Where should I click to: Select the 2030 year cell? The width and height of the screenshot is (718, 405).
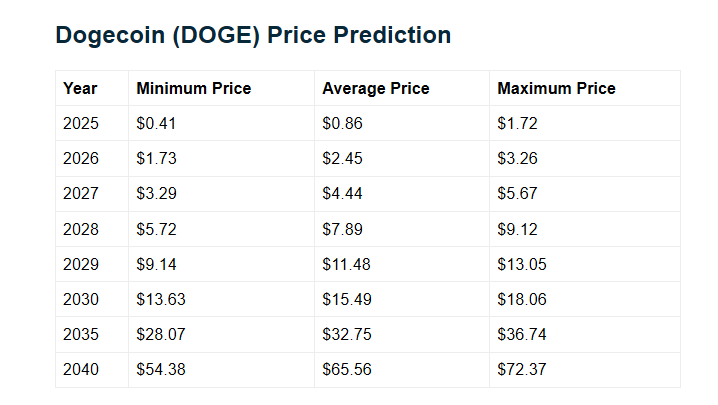(81, 299)
